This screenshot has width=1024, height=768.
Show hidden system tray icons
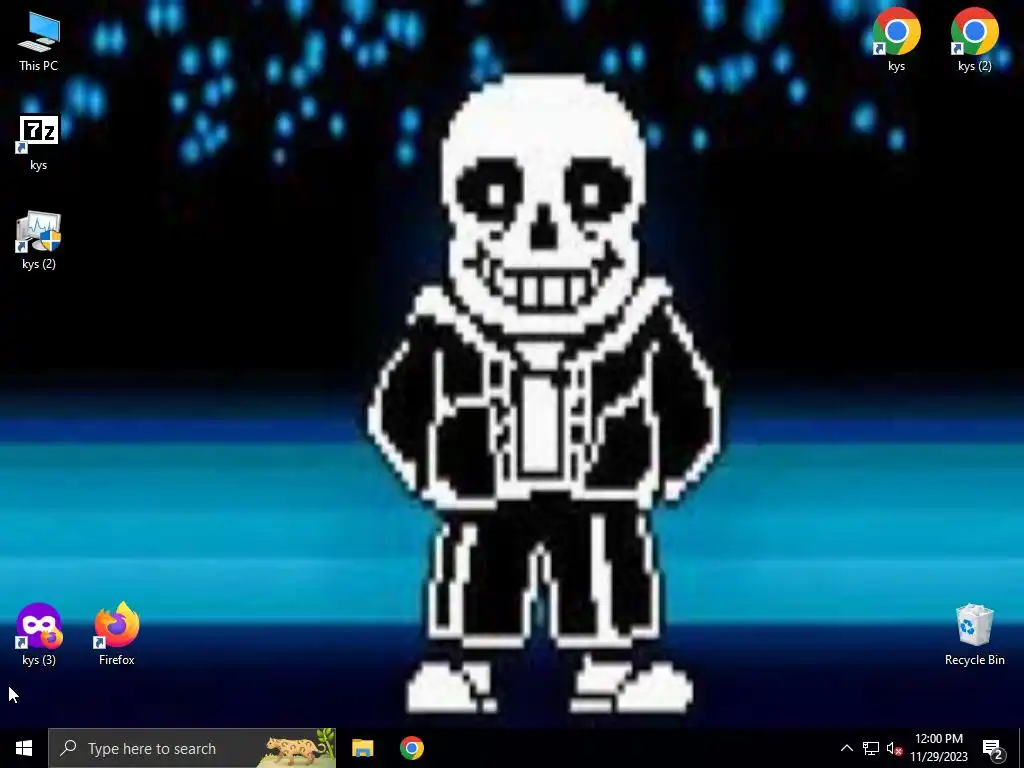point(846,748)
